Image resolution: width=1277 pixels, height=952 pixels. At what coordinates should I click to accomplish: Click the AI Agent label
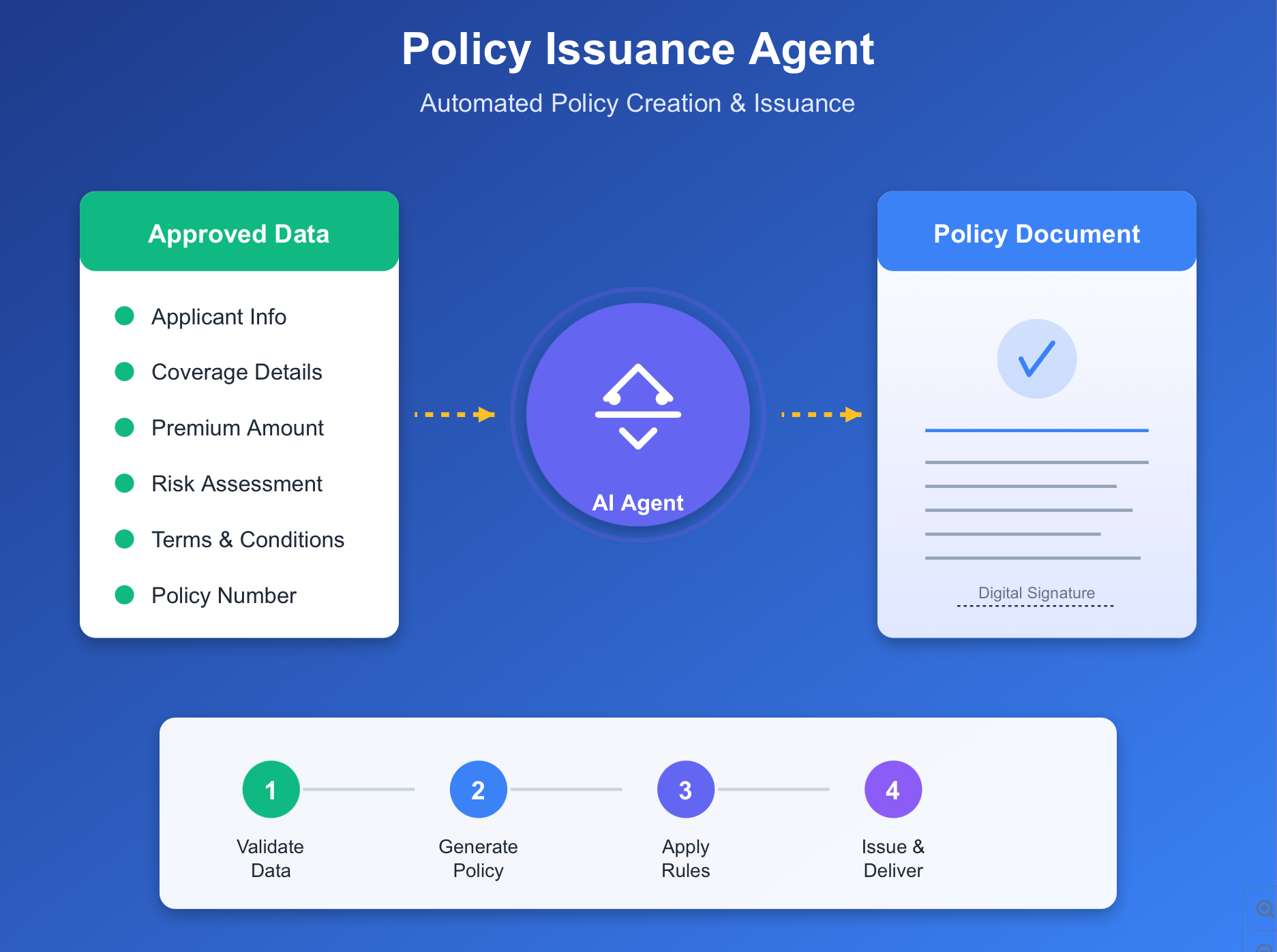coord(637,503)
